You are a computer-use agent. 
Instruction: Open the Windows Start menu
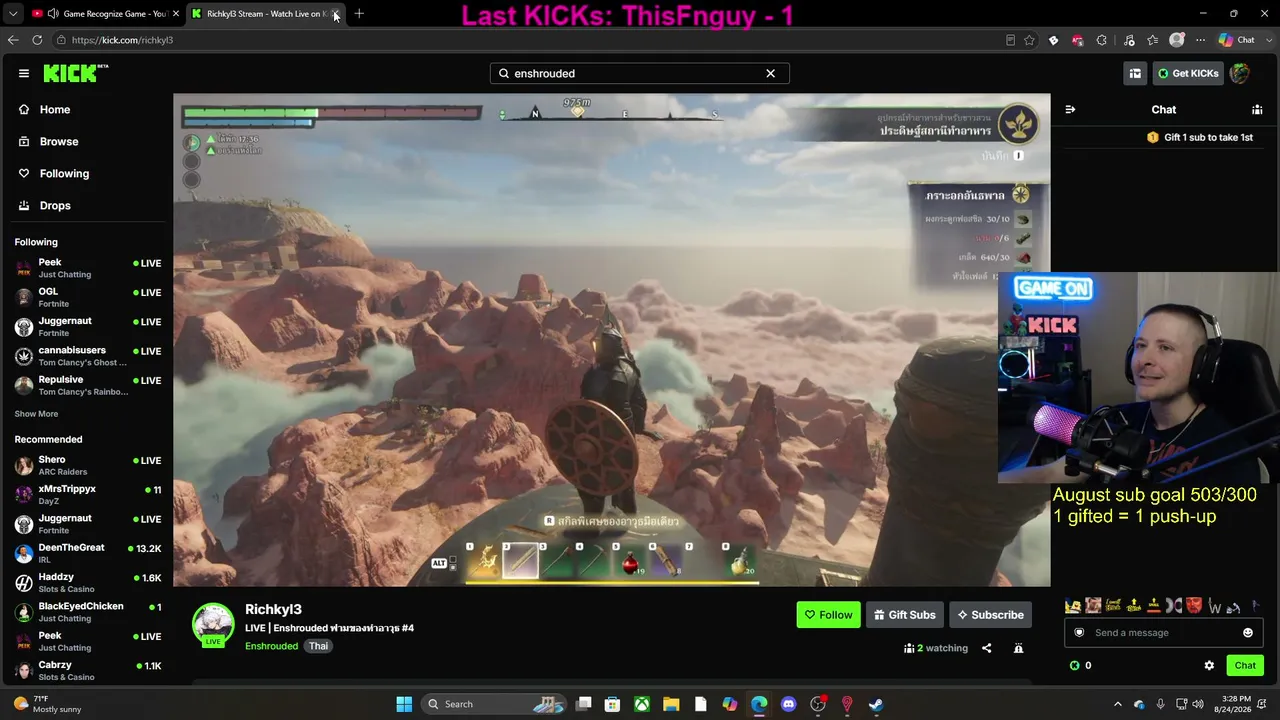coord(404,704)
